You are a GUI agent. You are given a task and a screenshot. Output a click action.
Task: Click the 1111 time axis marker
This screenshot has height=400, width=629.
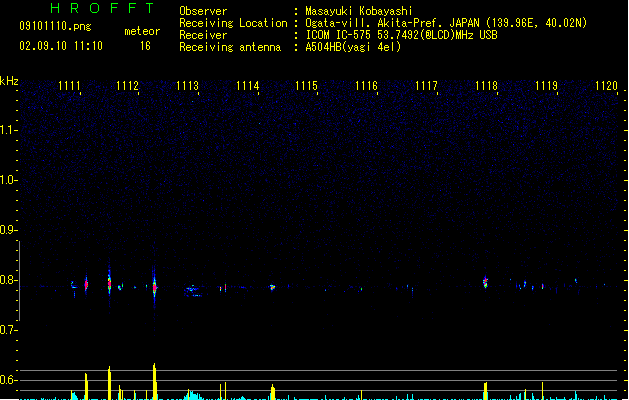coord(69,86)
